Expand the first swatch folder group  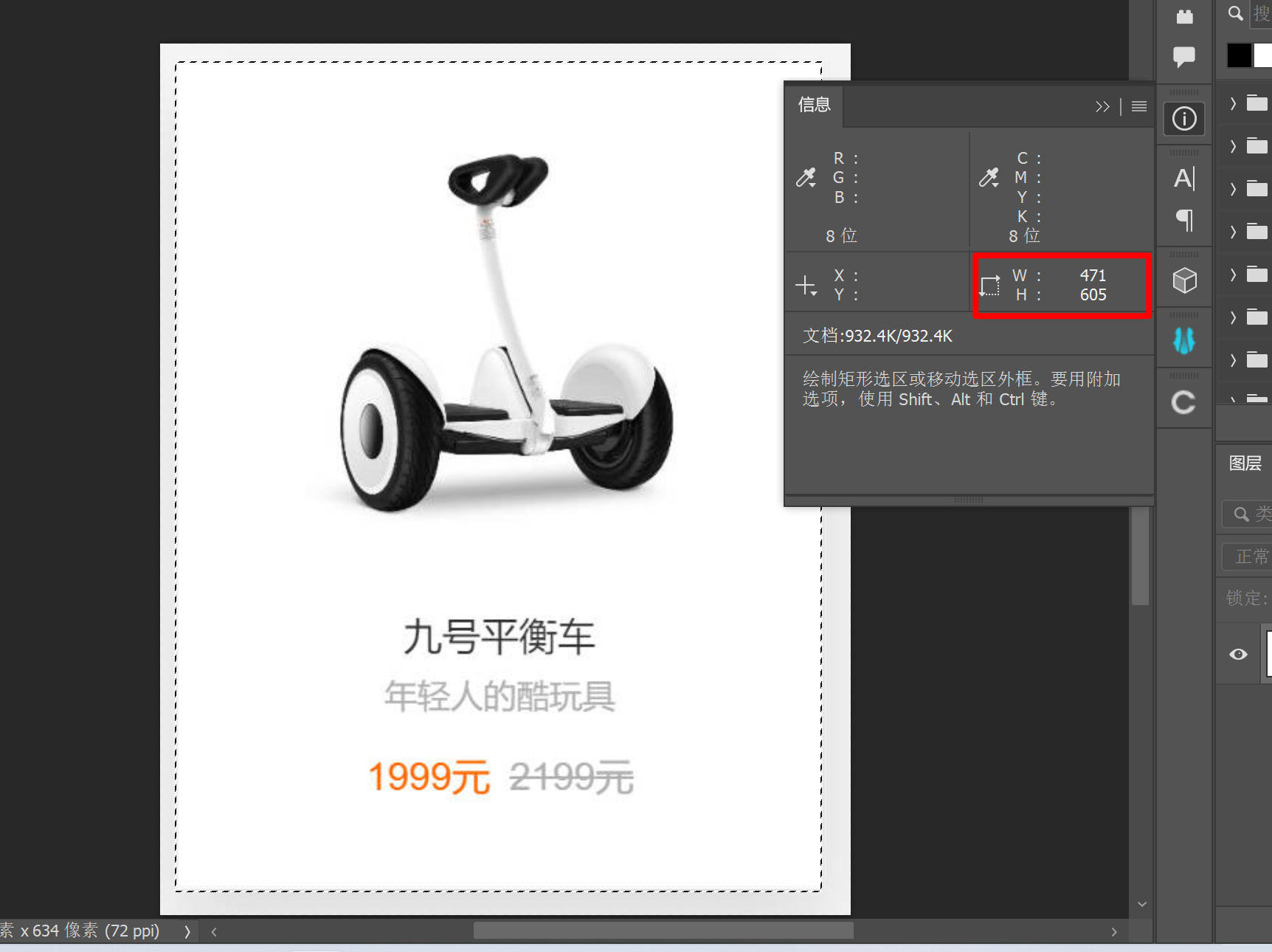(x=1233, y=103)
